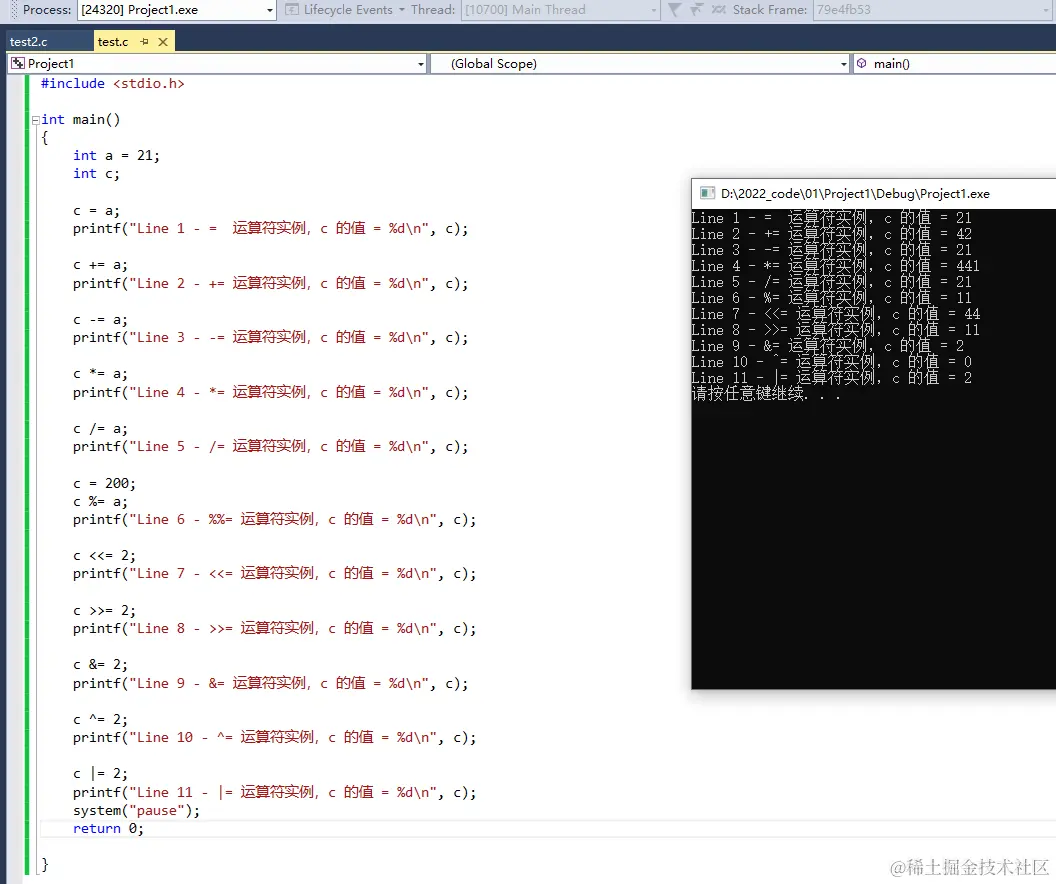
Task: Click the show threads in source icon
Action: [697, 9]
